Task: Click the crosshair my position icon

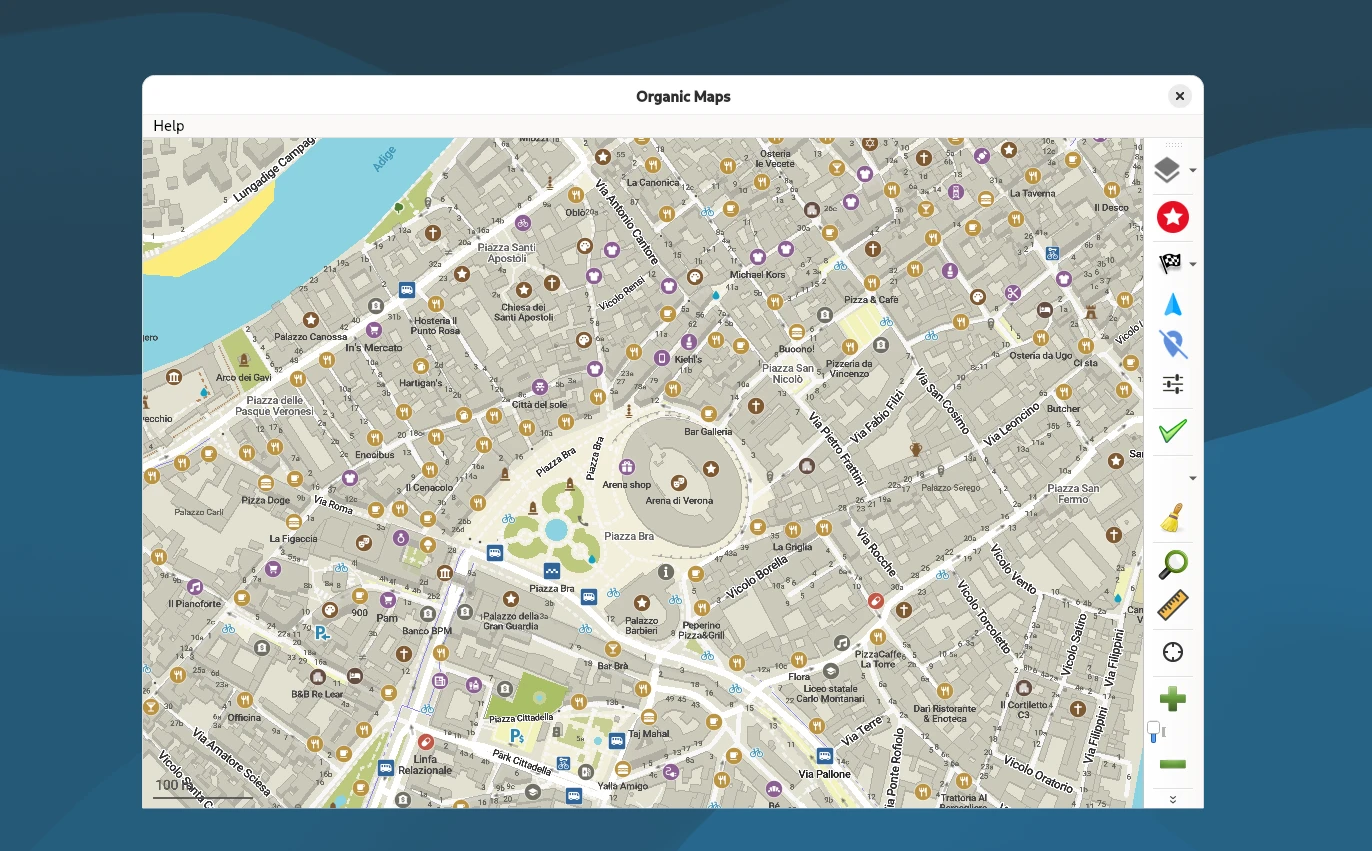Action: pos(1172,652)
